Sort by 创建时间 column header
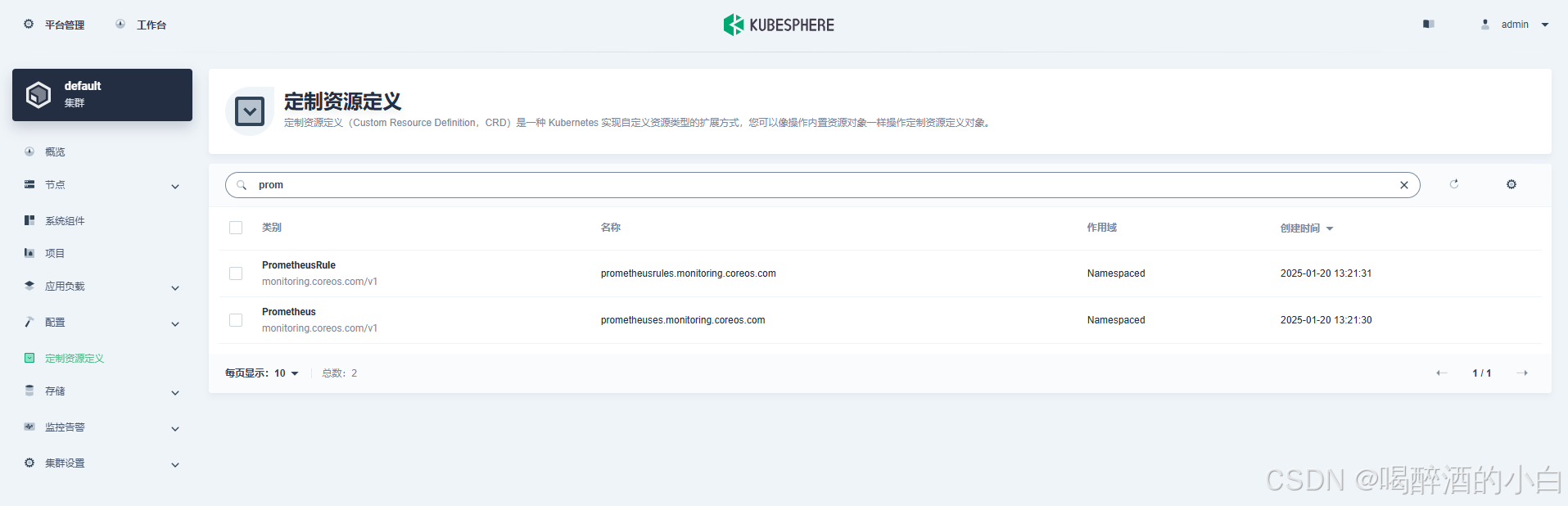 (x=1306, y=228)
